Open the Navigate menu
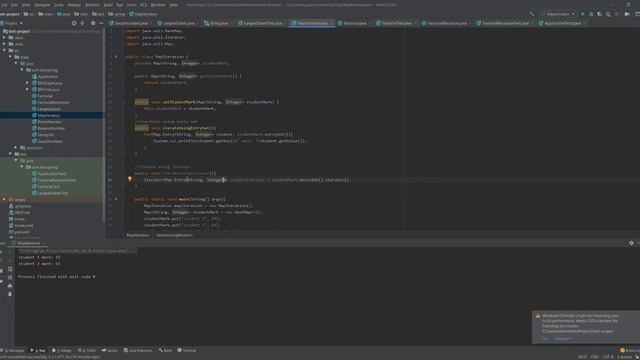640x360 pixels. click(x=42, y=5)
